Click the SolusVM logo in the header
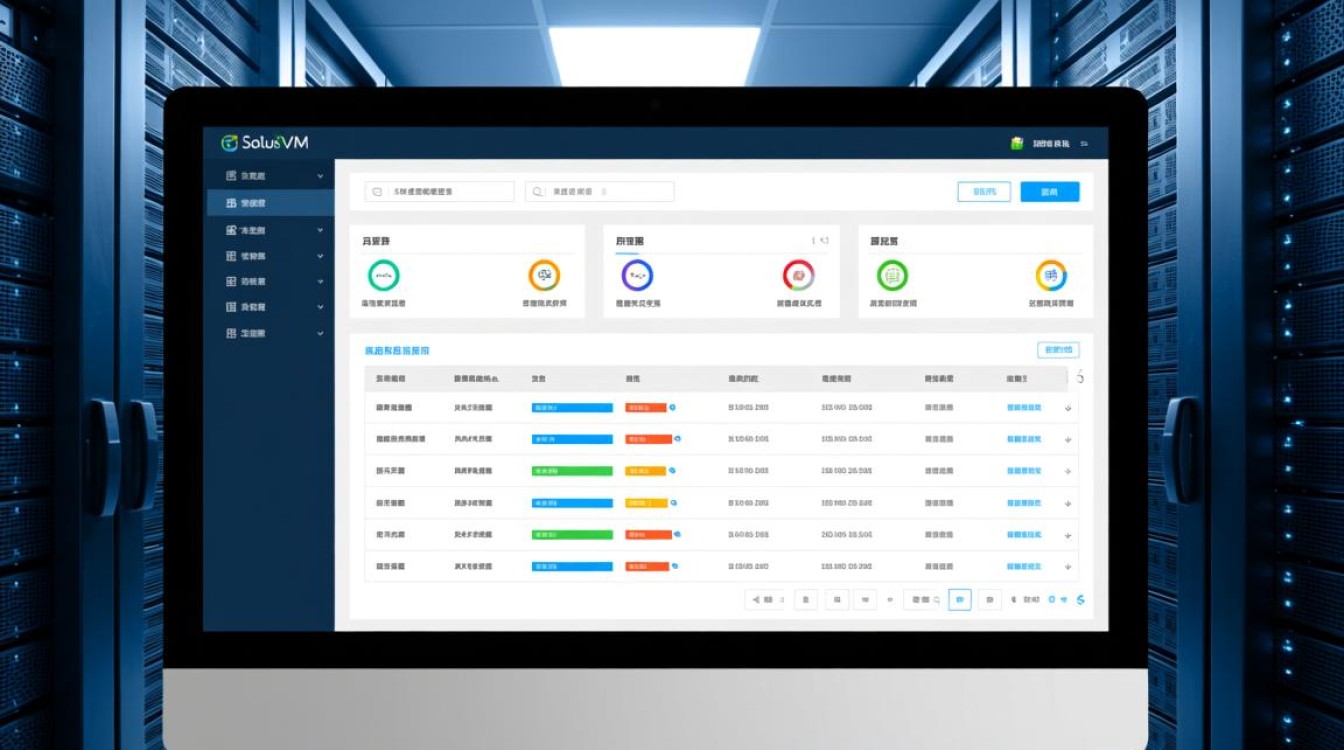Image resolution: width=1344 pixels, height=750 pixels. point(265,143)
